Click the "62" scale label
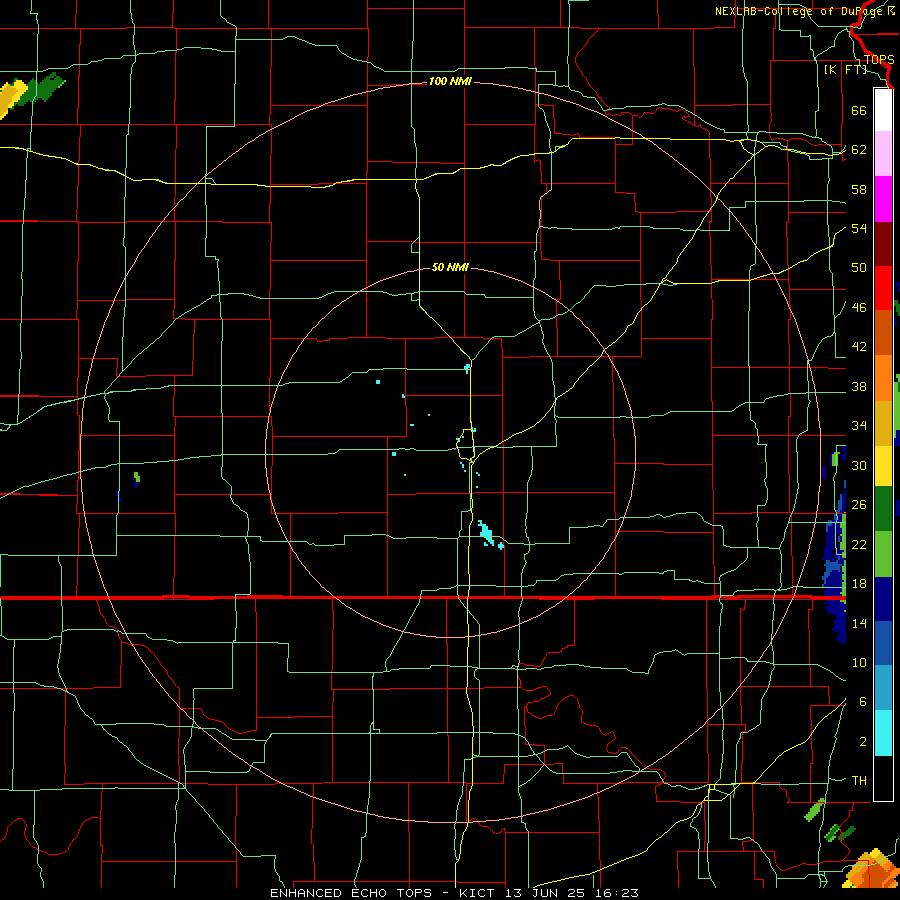900x900 pixels. click(x=859, y=150)
